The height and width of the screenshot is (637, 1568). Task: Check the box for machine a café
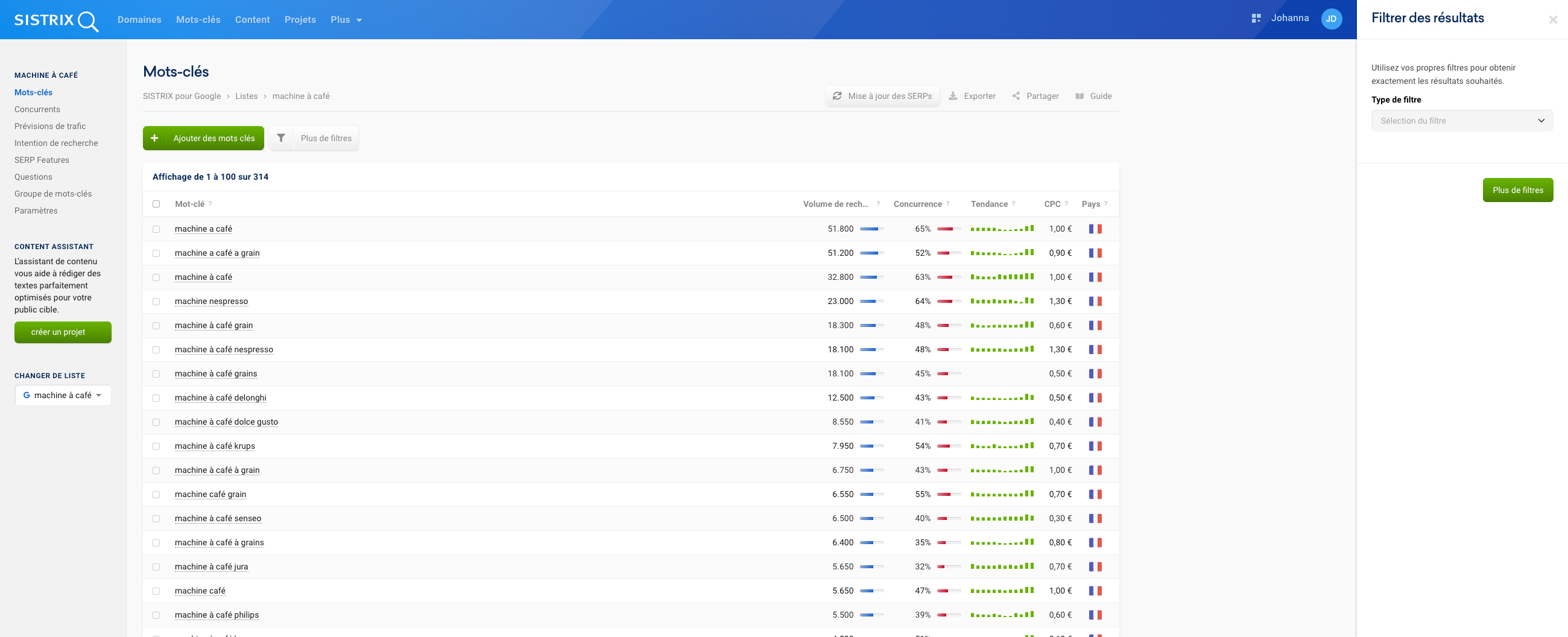point(156,229)
